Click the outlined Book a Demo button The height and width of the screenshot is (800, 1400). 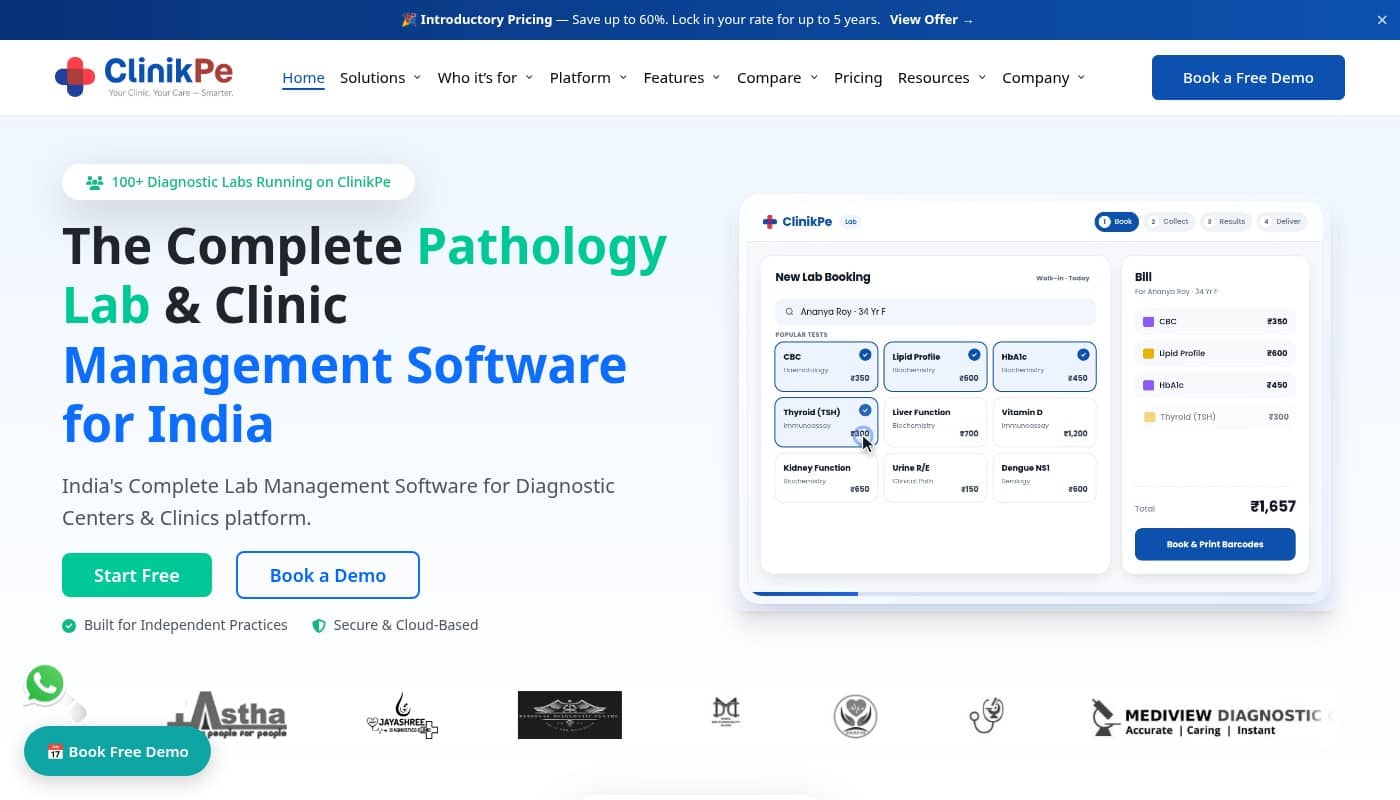[328, 575]
